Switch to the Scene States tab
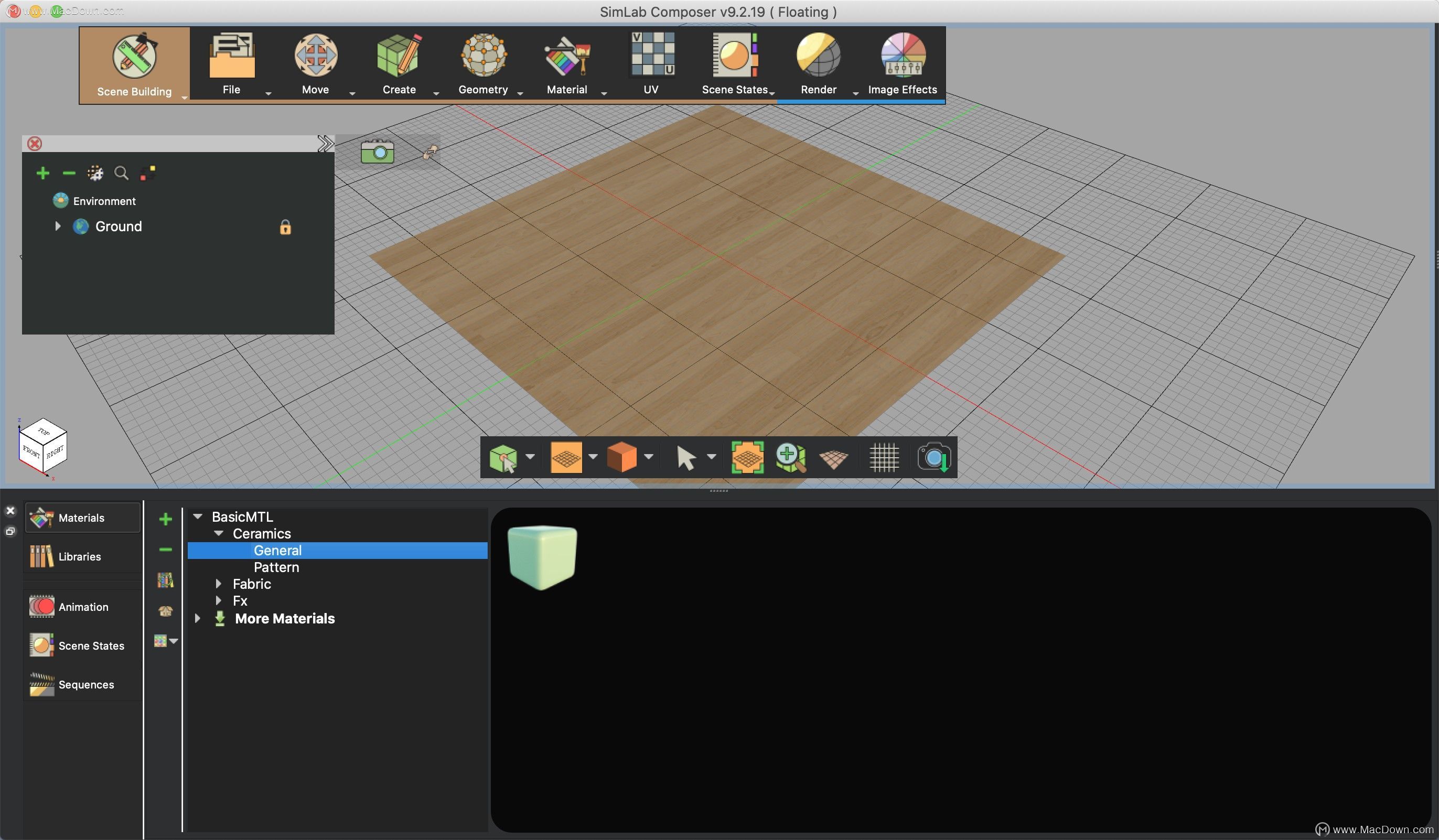1439x840 pixels. (x=83, y=646)
